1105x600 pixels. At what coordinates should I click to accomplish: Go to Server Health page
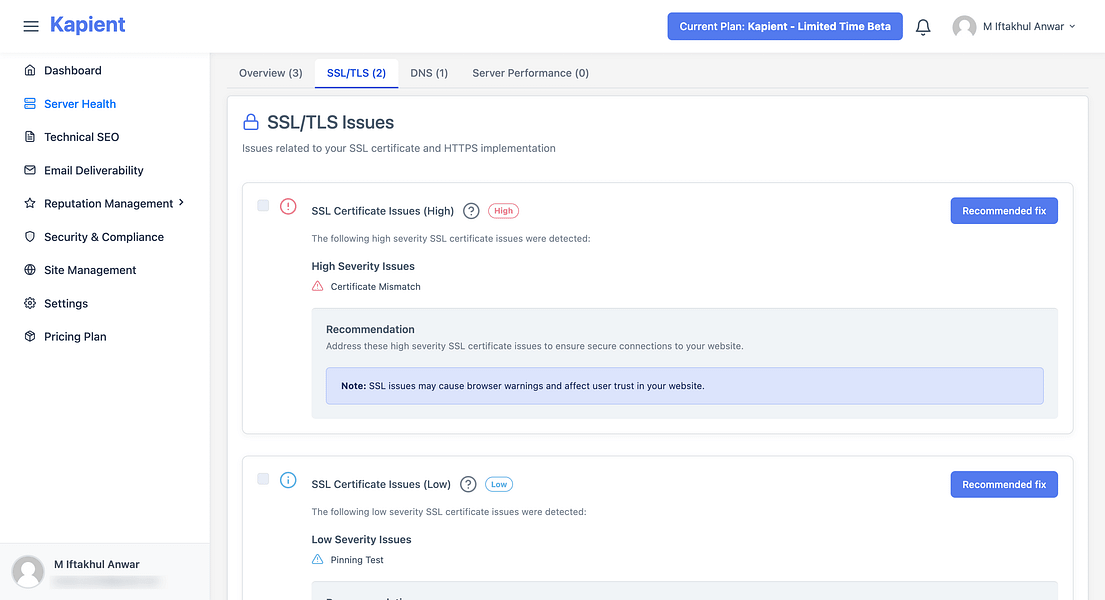click(80, 104)
